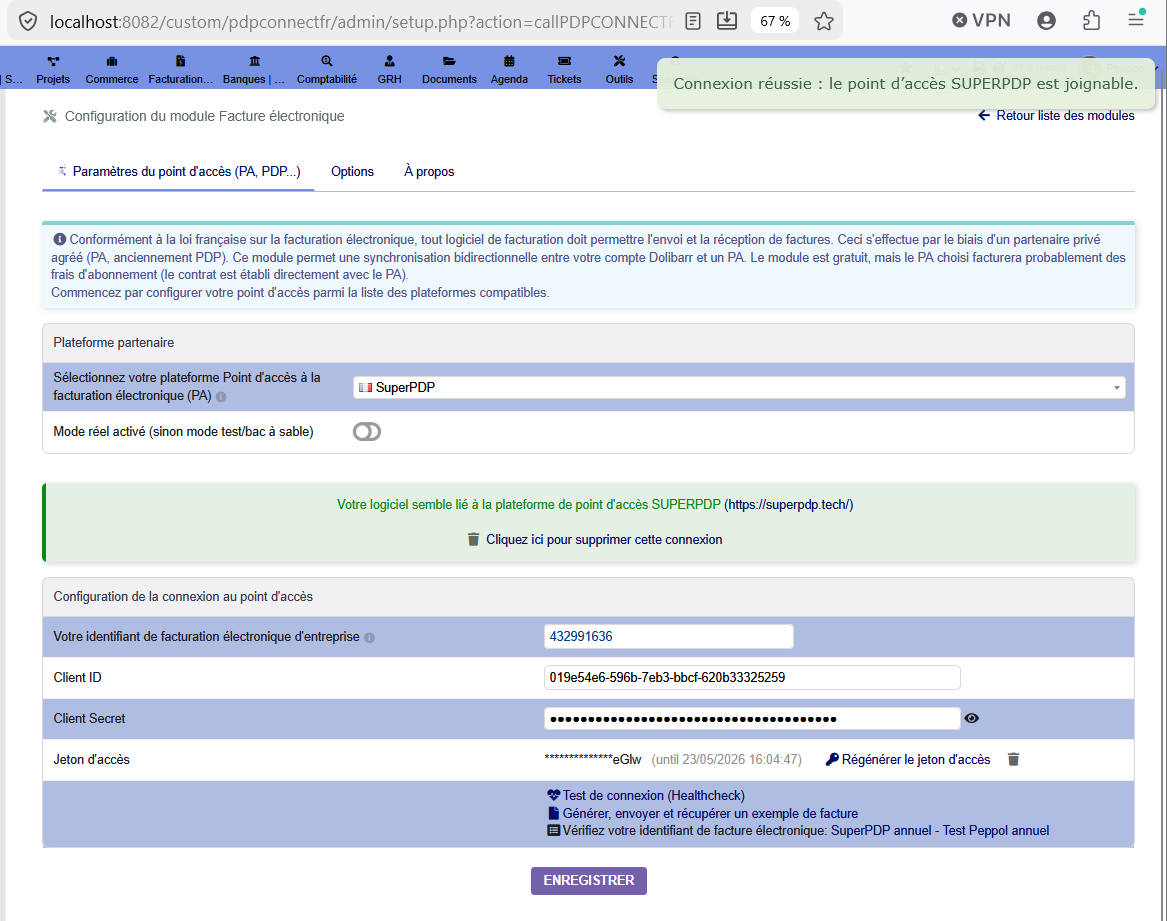Screen dimensions: 1167x921
Task: Open the Commerce briefcase menu
Action: click(x=112, y=62)
